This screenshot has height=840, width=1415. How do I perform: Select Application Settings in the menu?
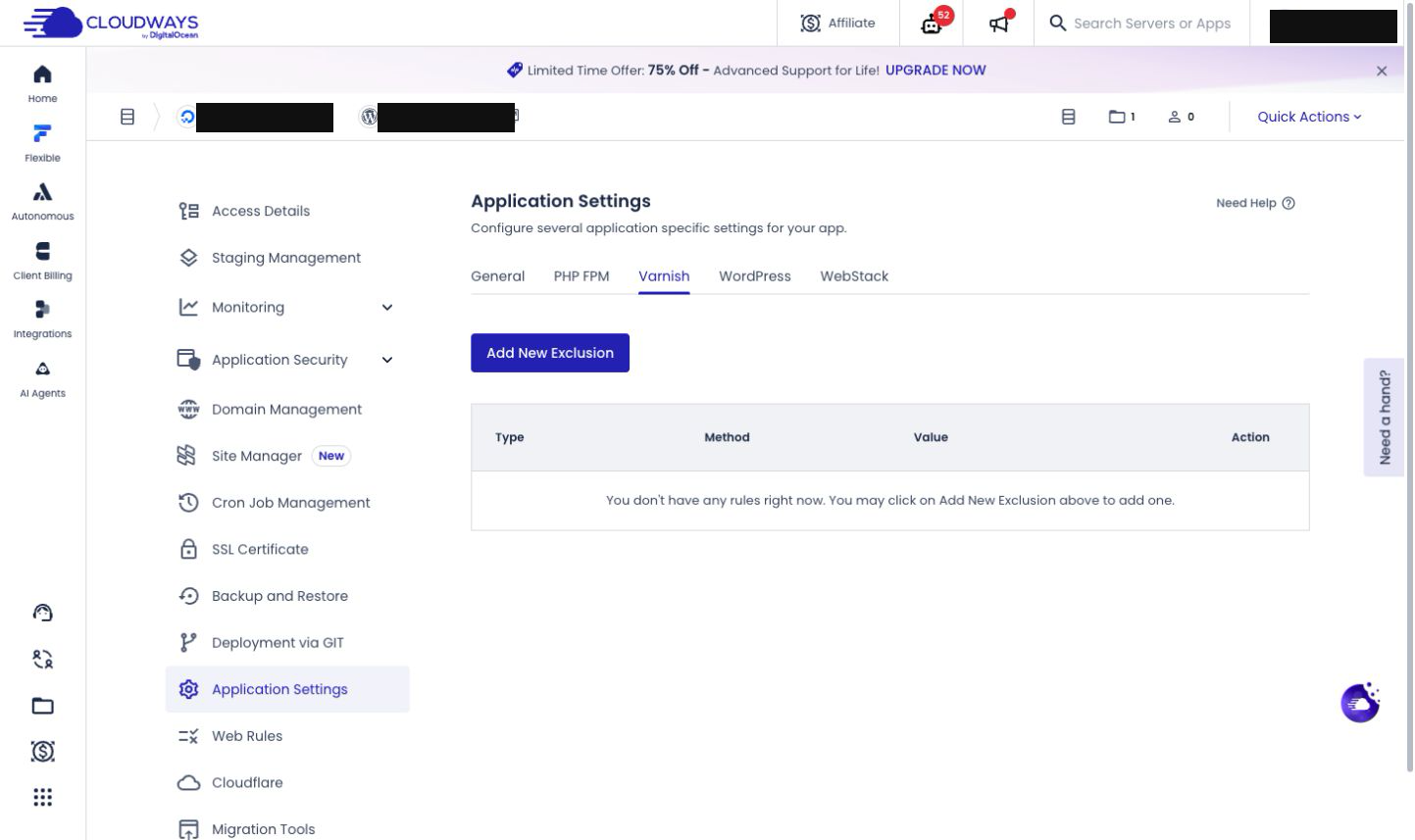[x=287, y=689]
